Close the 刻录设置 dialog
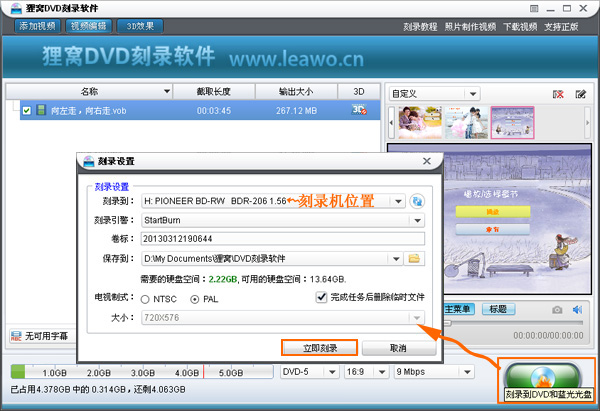Viewport: 600px width, 411px height. [x=427, y=161]
